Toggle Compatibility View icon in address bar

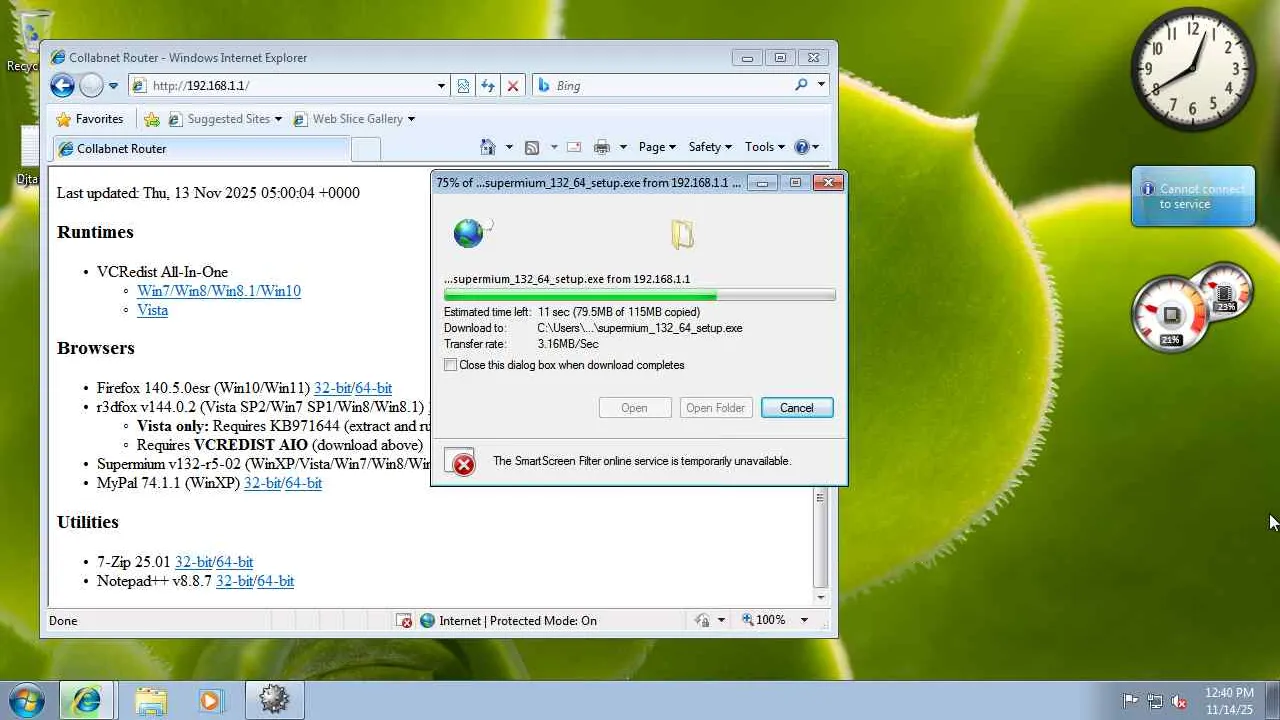[463, 86]
